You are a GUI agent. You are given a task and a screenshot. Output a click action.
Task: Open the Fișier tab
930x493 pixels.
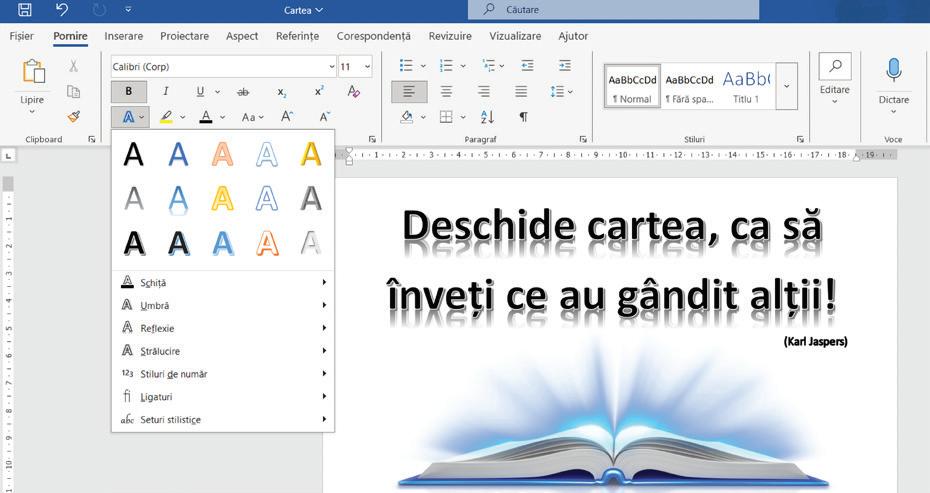[21, 36]
